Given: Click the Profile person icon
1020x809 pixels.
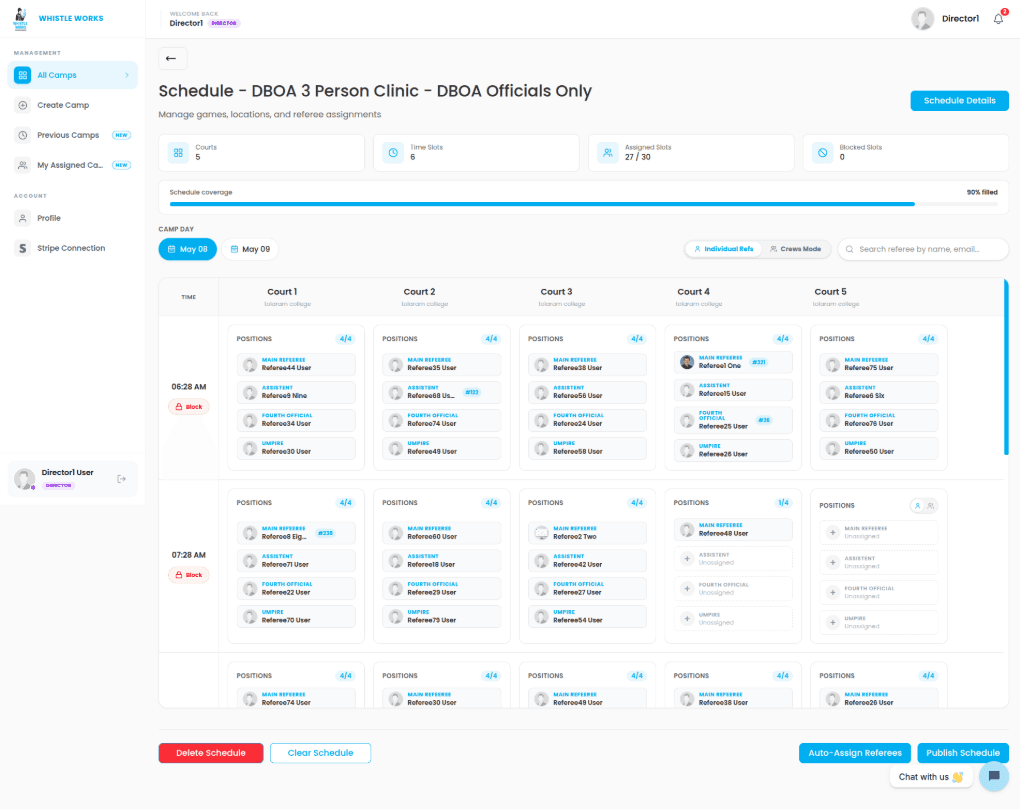Looking at the screenshot, I should pos(23,219).
